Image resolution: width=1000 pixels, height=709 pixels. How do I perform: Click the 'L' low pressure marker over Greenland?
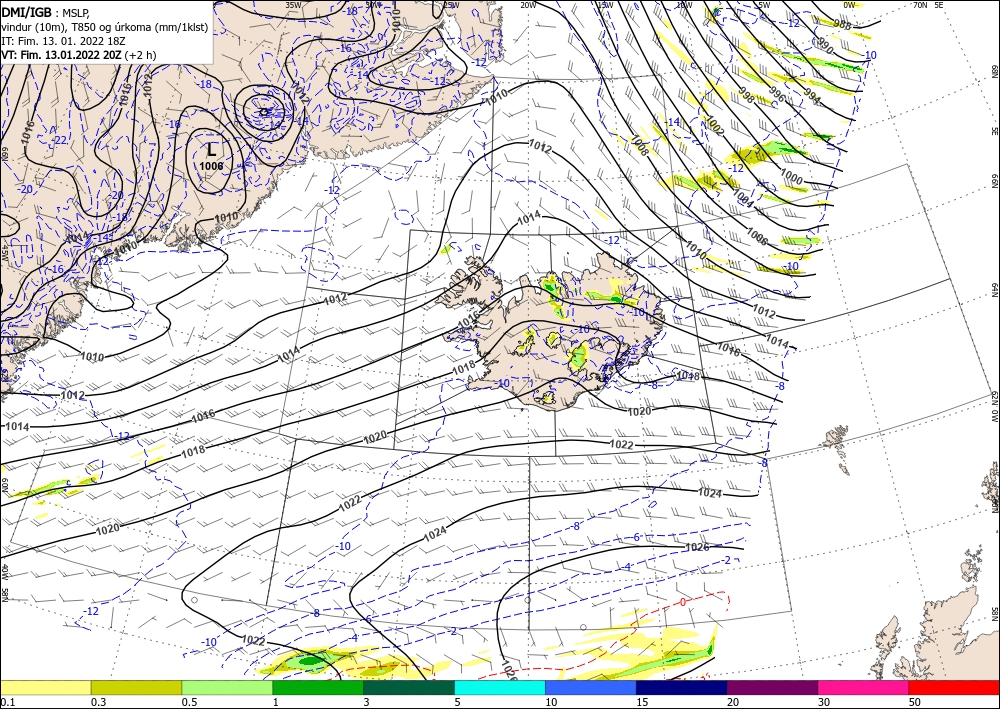point(212,150)
